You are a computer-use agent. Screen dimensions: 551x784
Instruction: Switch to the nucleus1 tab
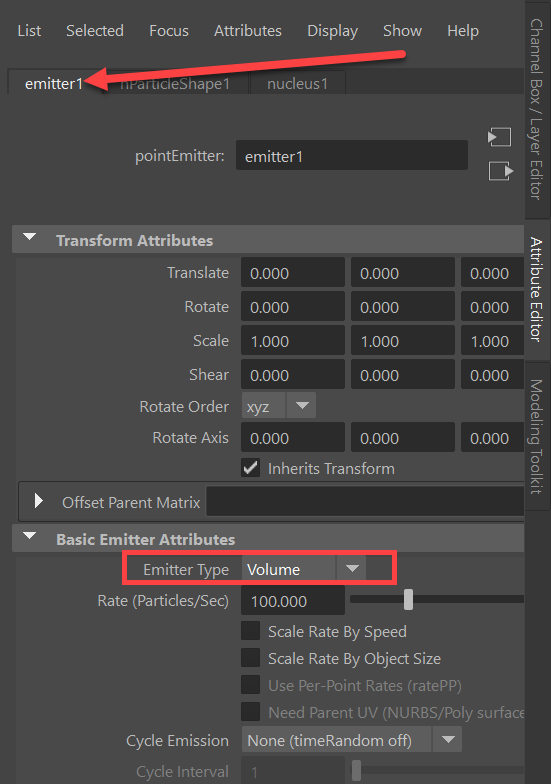(298, 84)
